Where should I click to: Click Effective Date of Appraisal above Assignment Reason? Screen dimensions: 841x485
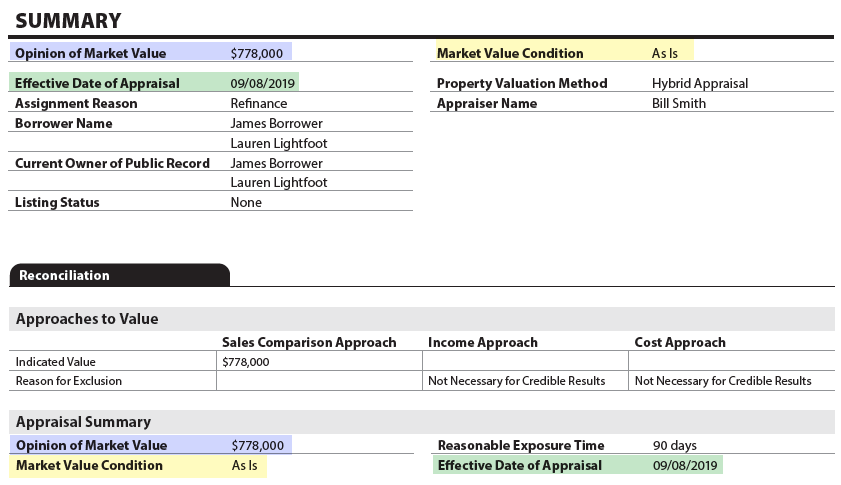pyautogui.click(x=97, y=83)
